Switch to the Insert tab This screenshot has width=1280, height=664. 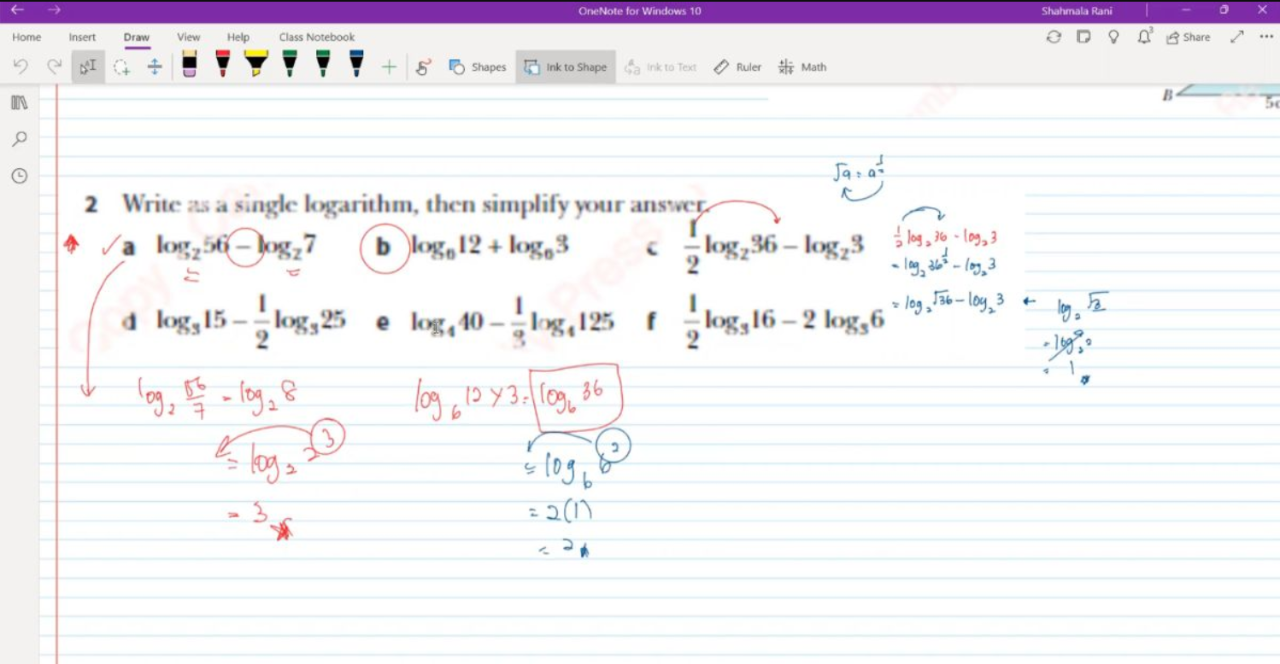[x=82, y=37]
